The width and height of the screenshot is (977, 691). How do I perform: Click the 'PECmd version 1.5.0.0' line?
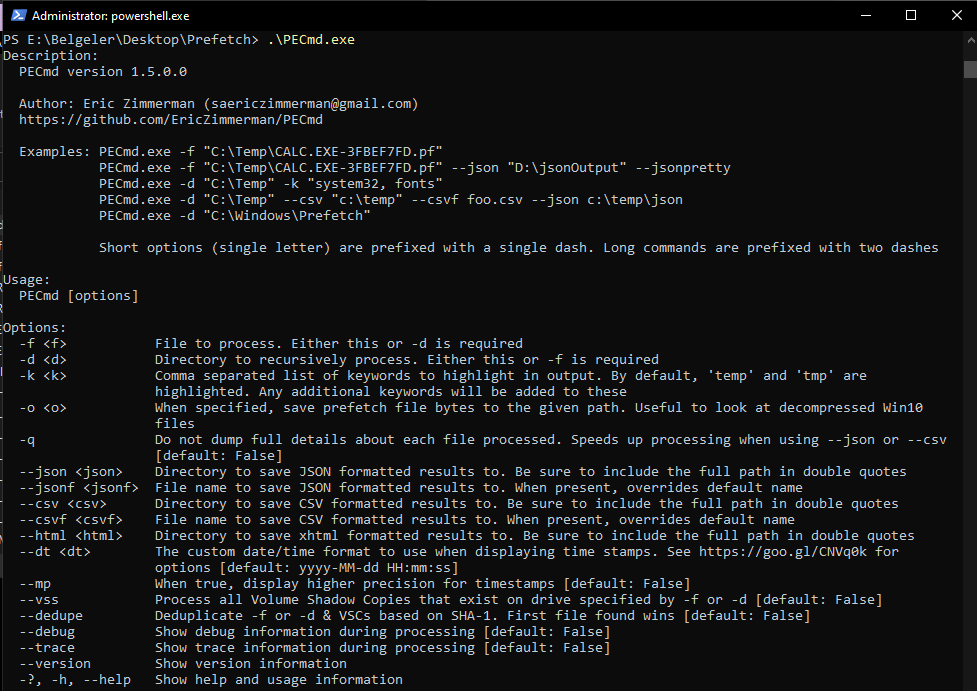click(x=102, y=72)
